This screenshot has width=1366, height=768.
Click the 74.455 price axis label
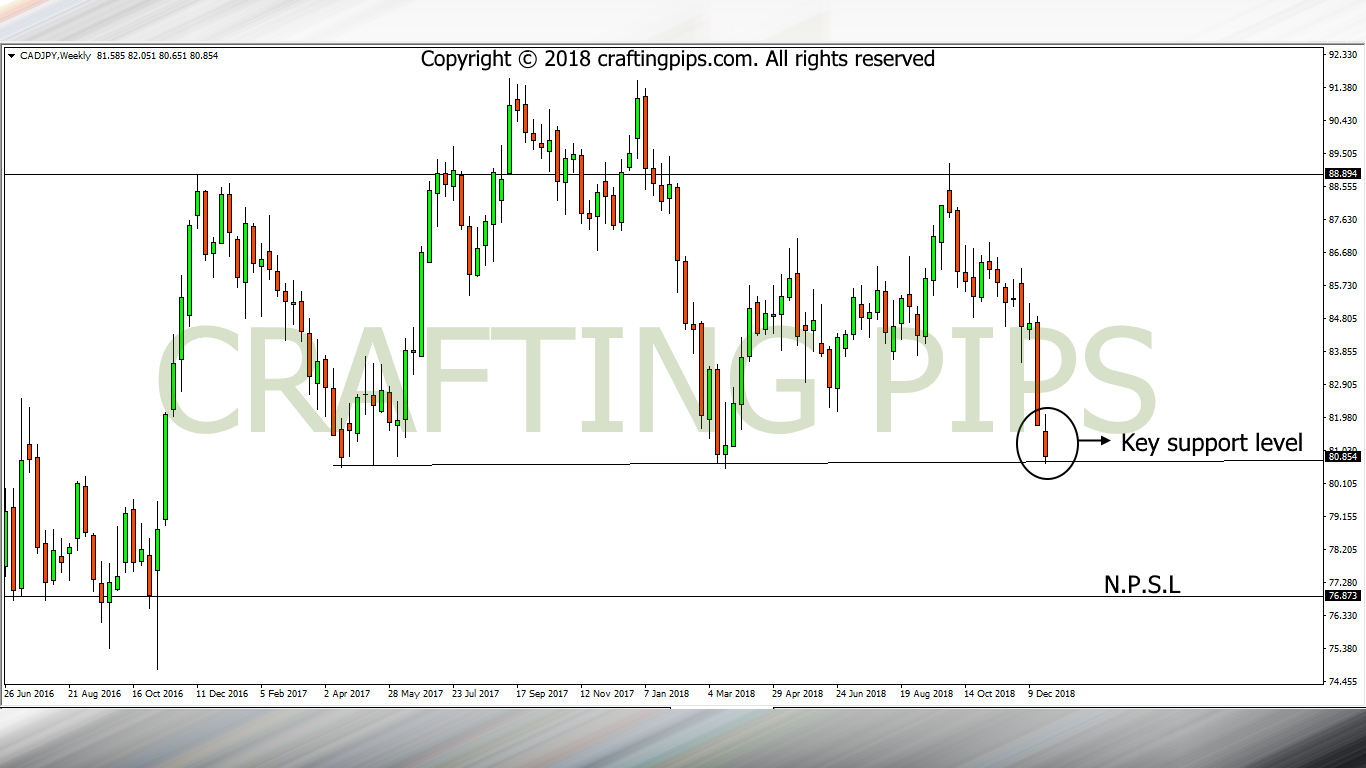pyautogui.click(x=1342, y=682)
